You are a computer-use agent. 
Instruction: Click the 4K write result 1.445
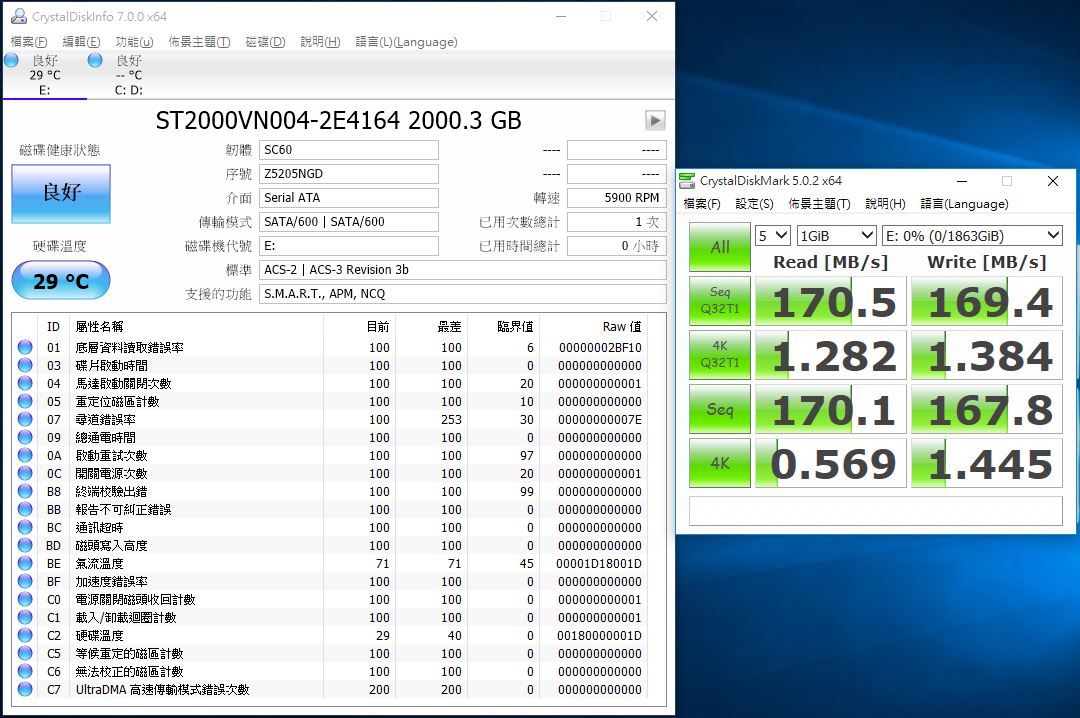click(987, 464)
